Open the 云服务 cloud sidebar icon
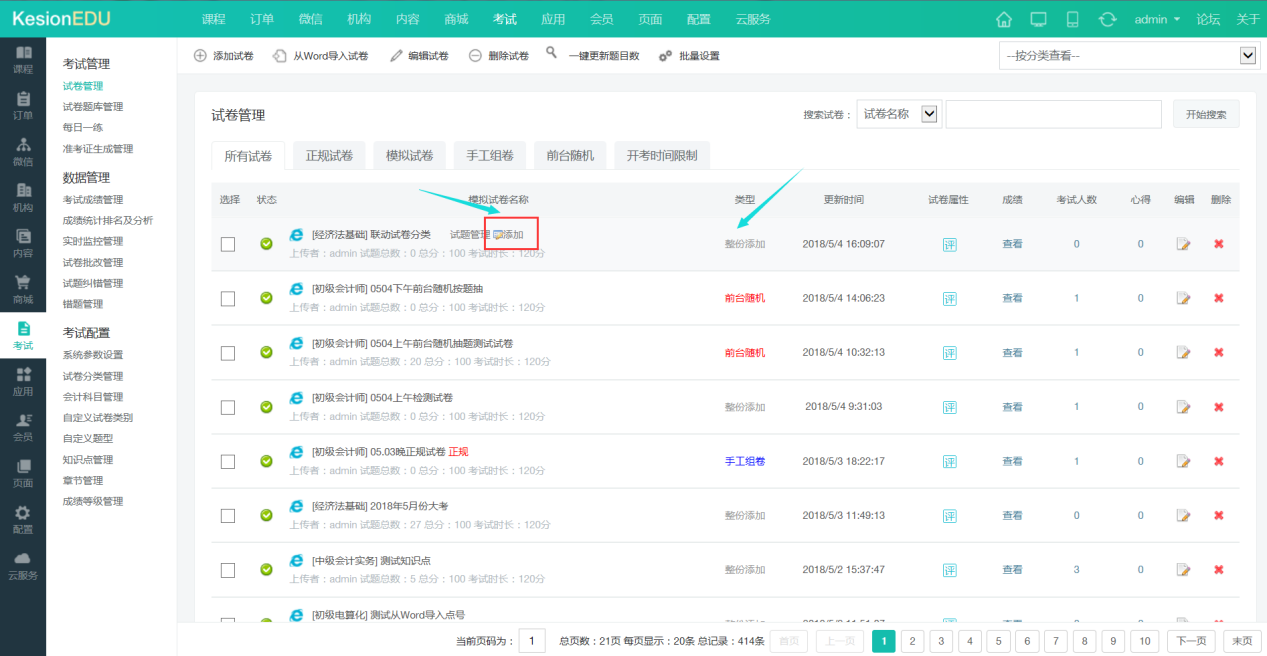1267x656 pixels. coord(22,565)
